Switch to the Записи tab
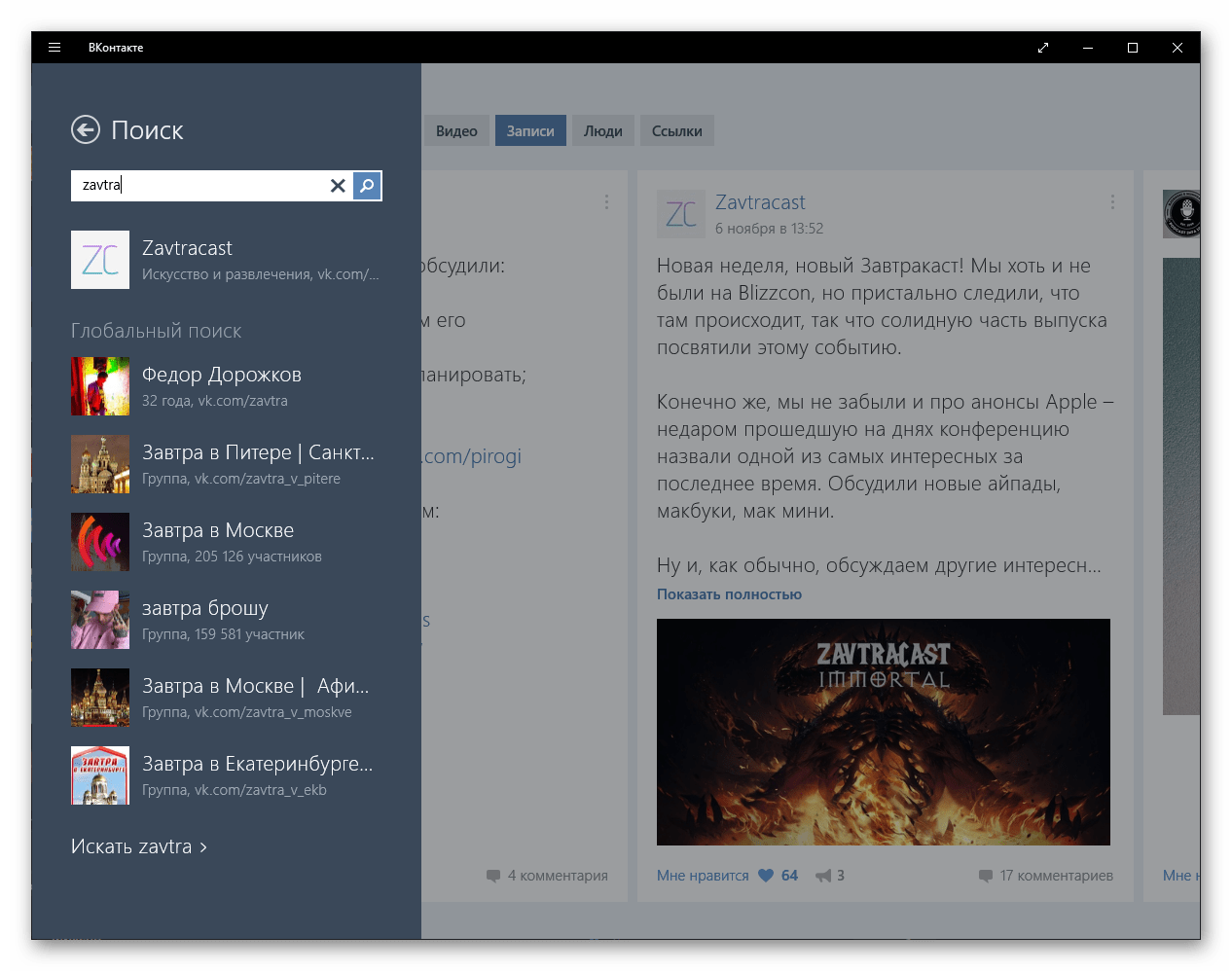The image size is (1232, 971). [530, 130]
